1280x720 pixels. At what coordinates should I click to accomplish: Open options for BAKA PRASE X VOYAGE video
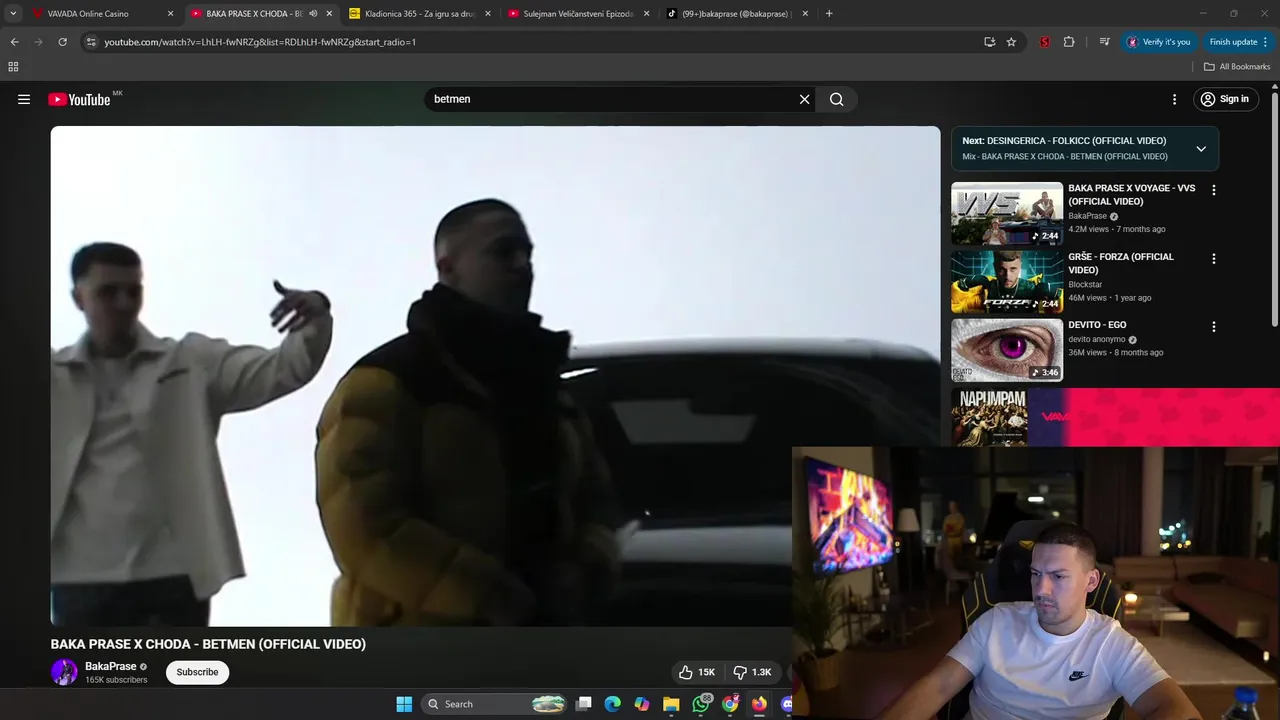(1214, 190)
